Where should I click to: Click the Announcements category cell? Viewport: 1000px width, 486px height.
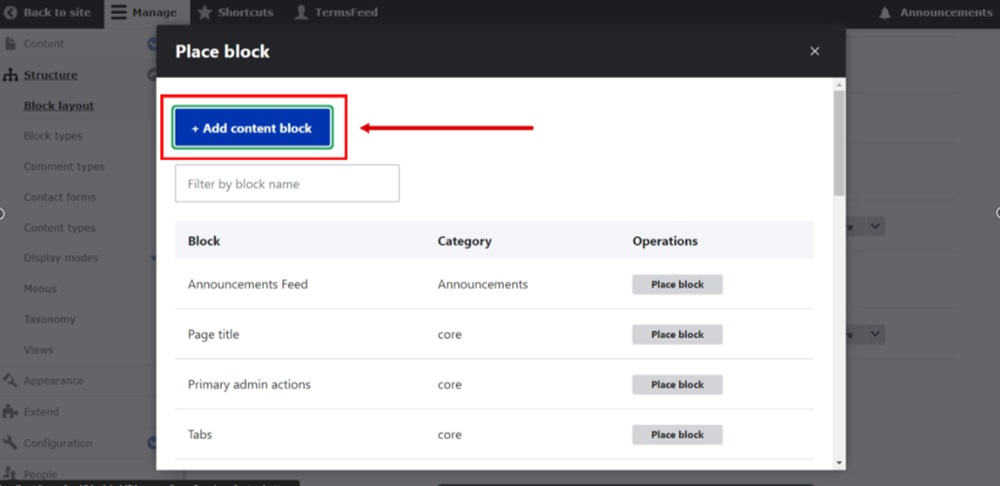(x=482, y=284)
